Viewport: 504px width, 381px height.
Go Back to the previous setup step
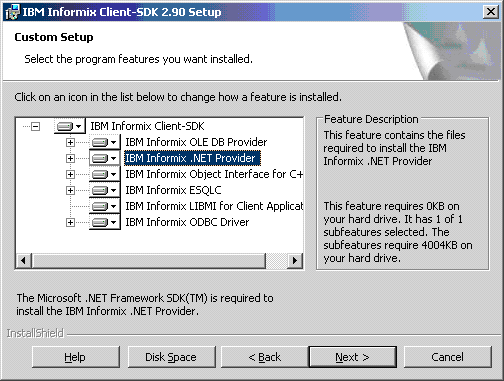(265, 357)
